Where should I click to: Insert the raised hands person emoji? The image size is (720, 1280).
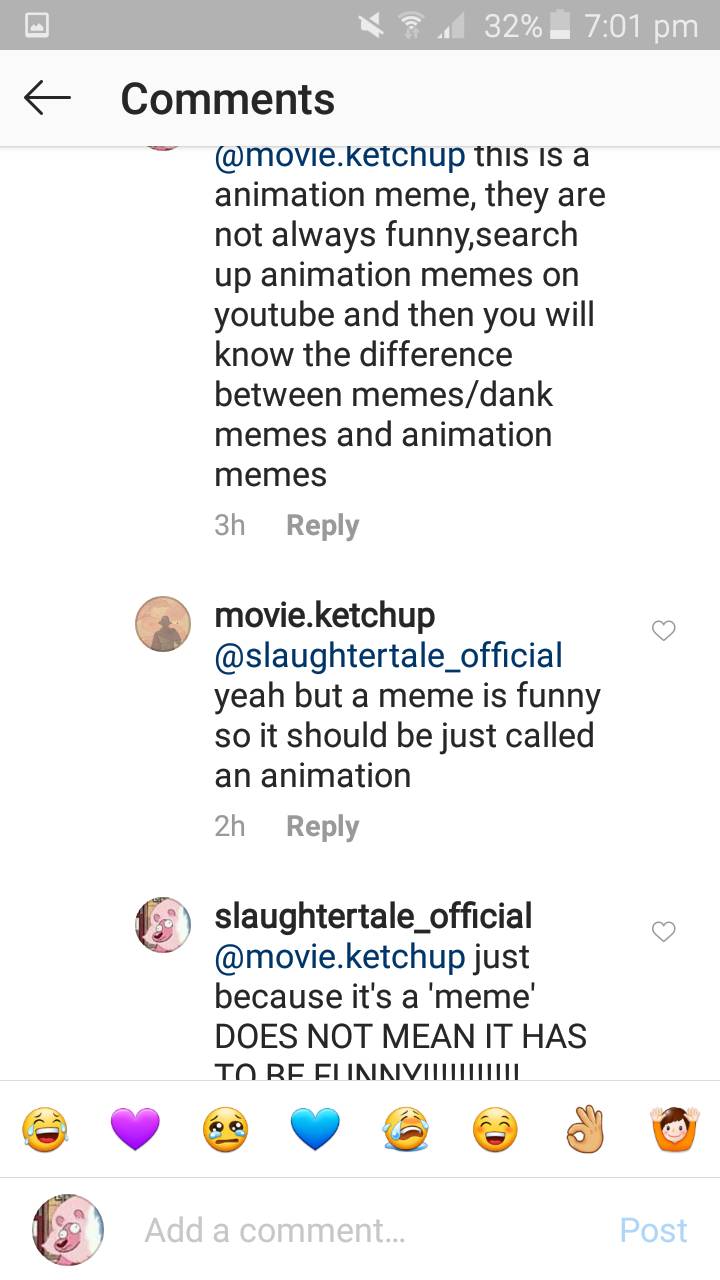(675, 1130)
